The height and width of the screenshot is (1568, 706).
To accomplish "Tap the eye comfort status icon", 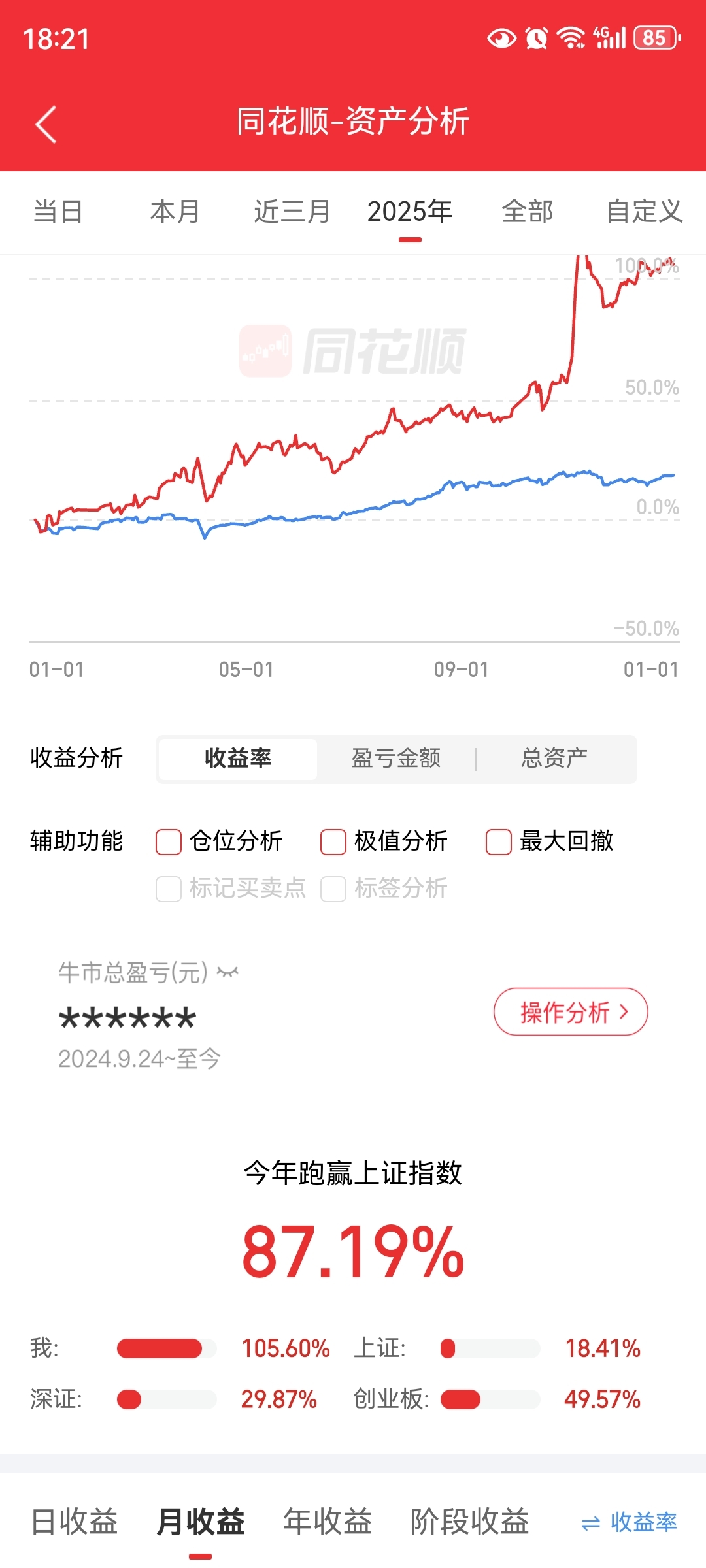I will 501,39.
